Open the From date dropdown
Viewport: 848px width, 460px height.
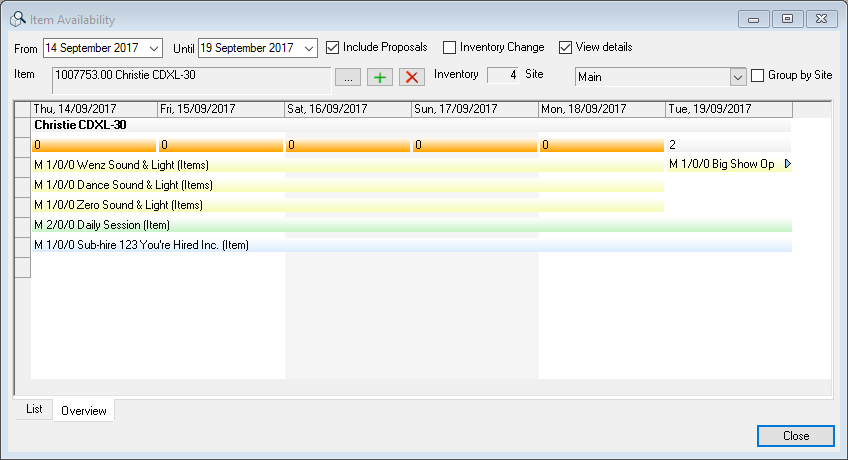(153, 47)
